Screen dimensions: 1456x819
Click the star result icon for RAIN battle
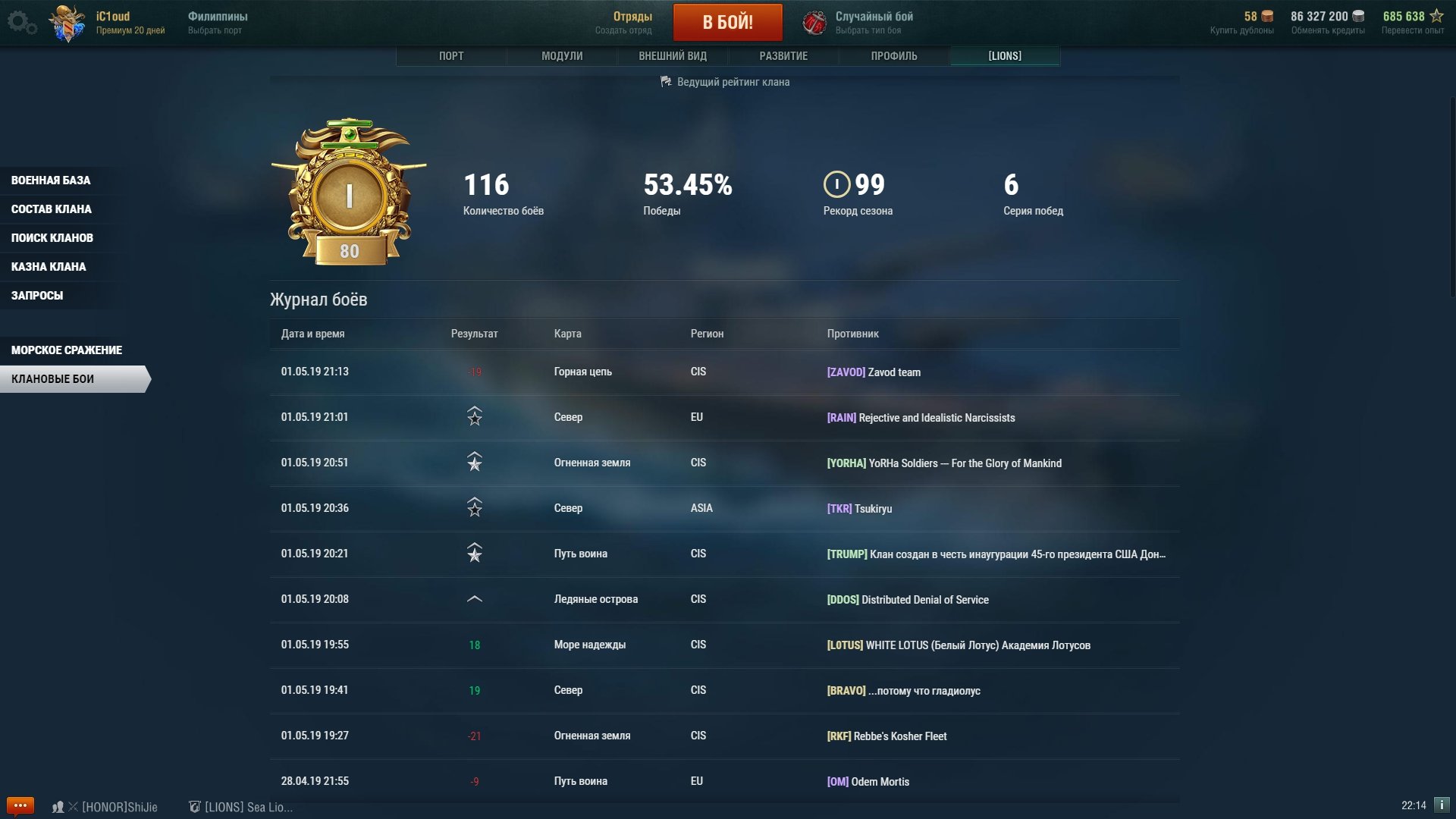(x=475, y=416)
